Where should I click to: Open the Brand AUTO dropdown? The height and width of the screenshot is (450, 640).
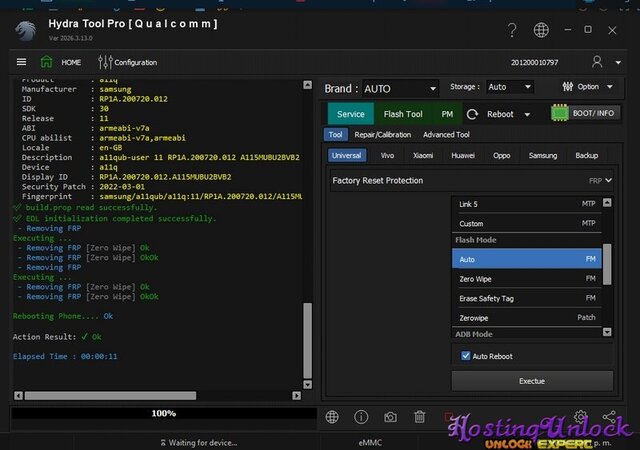[x=399, y=88]
